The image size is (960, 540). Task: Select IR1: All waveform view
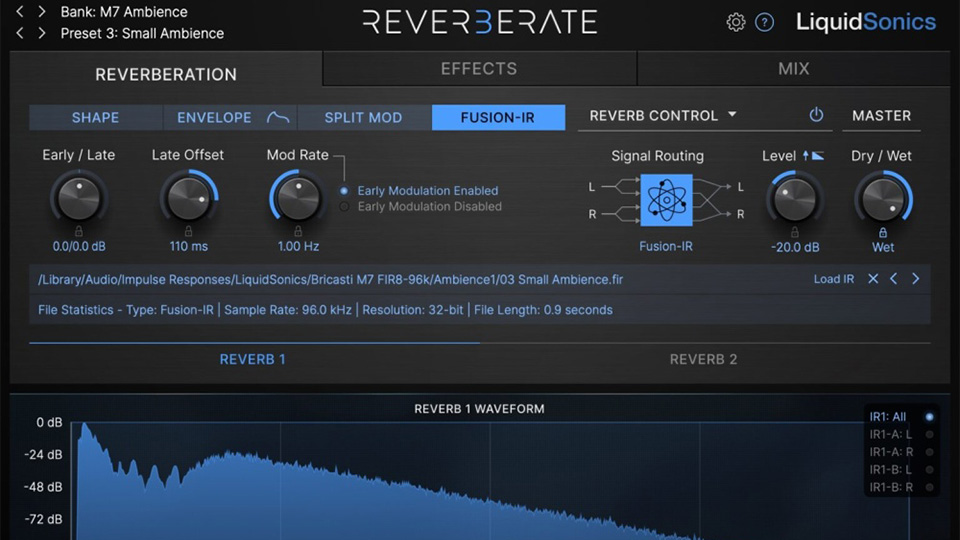coord(929,417)
